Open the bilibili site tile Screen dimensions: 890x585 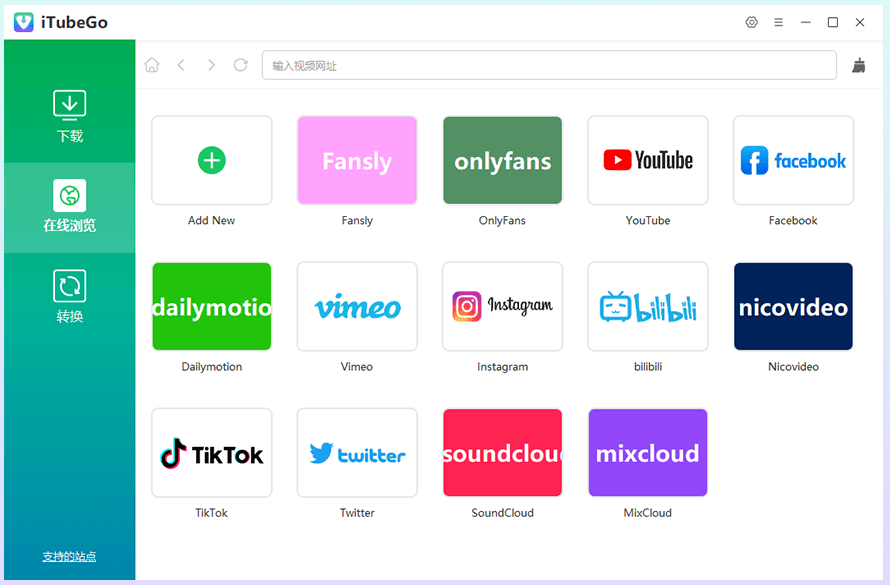[x=648, y=306]
